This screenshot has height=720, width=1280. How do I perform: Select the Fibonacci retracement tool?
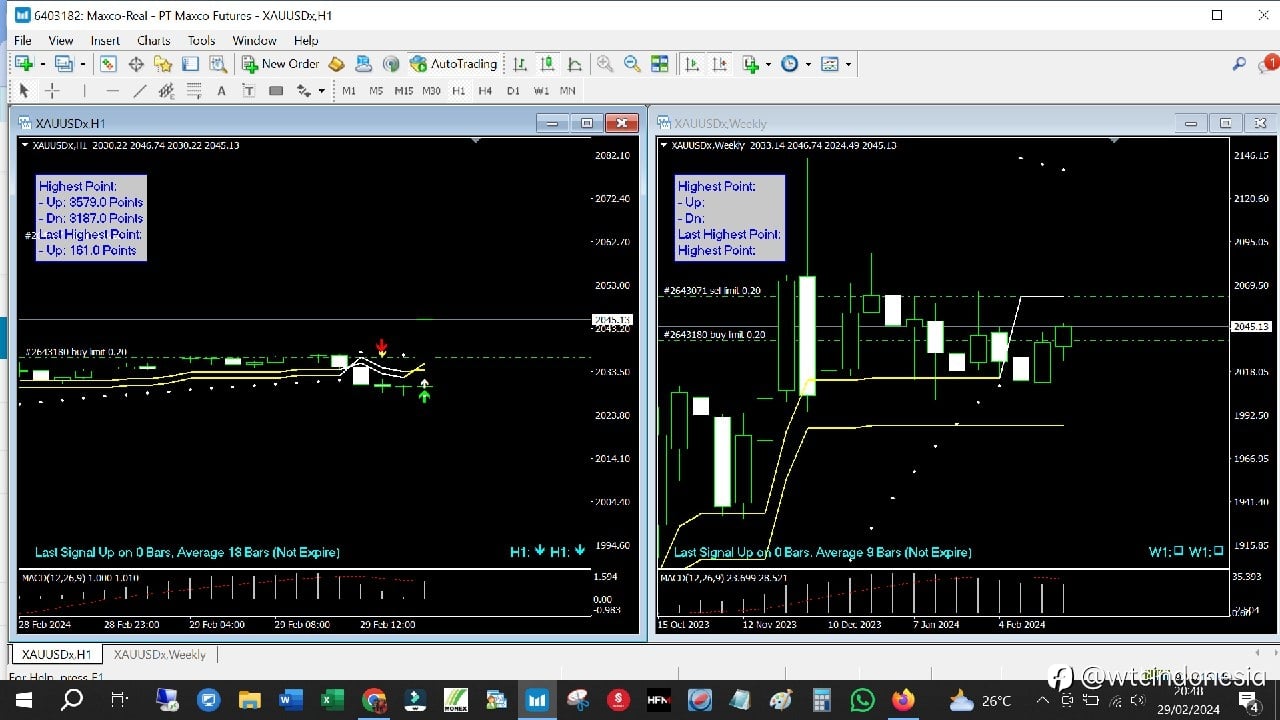194,91
